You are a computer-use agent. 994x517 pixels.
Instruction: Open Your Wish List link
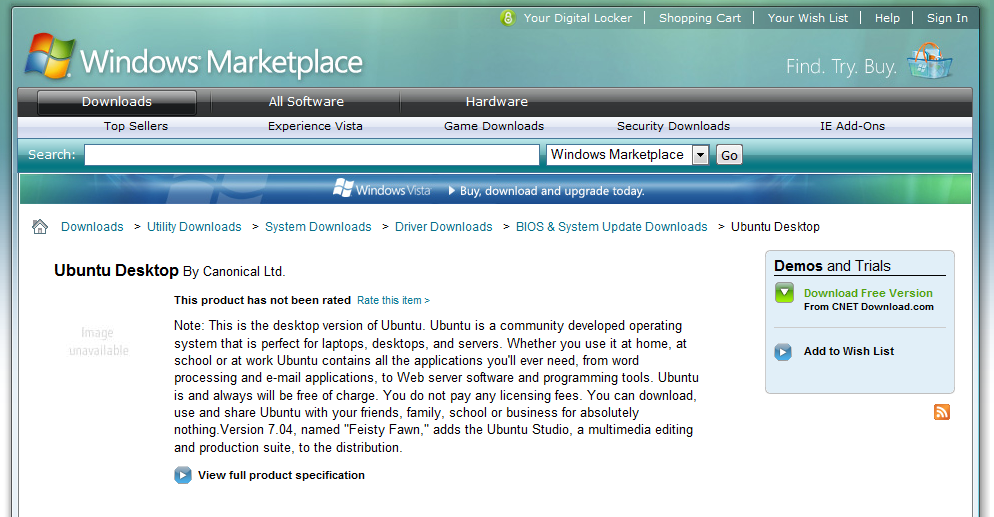808,18
